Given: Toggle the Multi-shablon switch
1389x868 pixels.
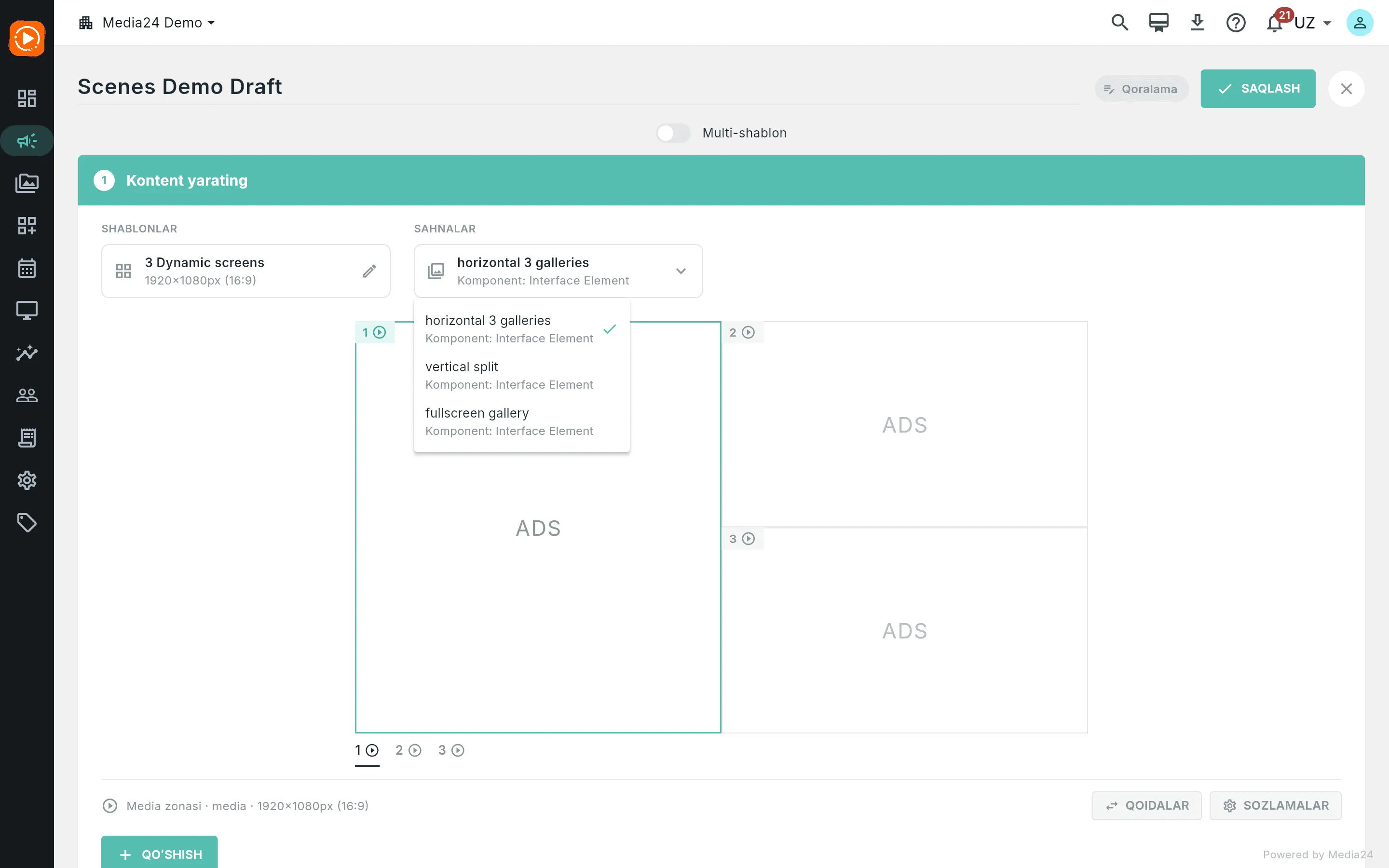Looking at the screenshot, I should click(x=673, y=133).
